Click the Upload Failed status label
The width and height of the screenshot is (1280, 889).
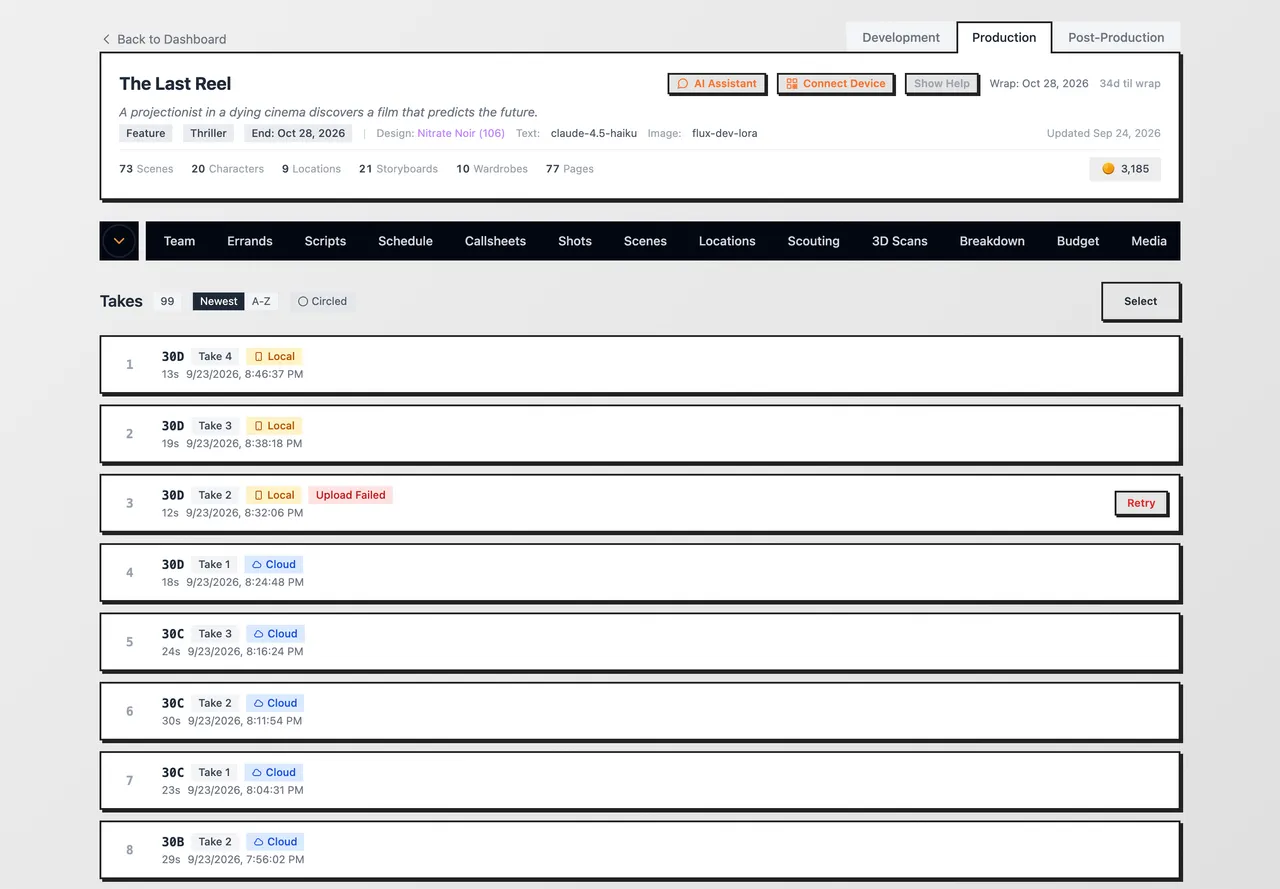(350, 495)
